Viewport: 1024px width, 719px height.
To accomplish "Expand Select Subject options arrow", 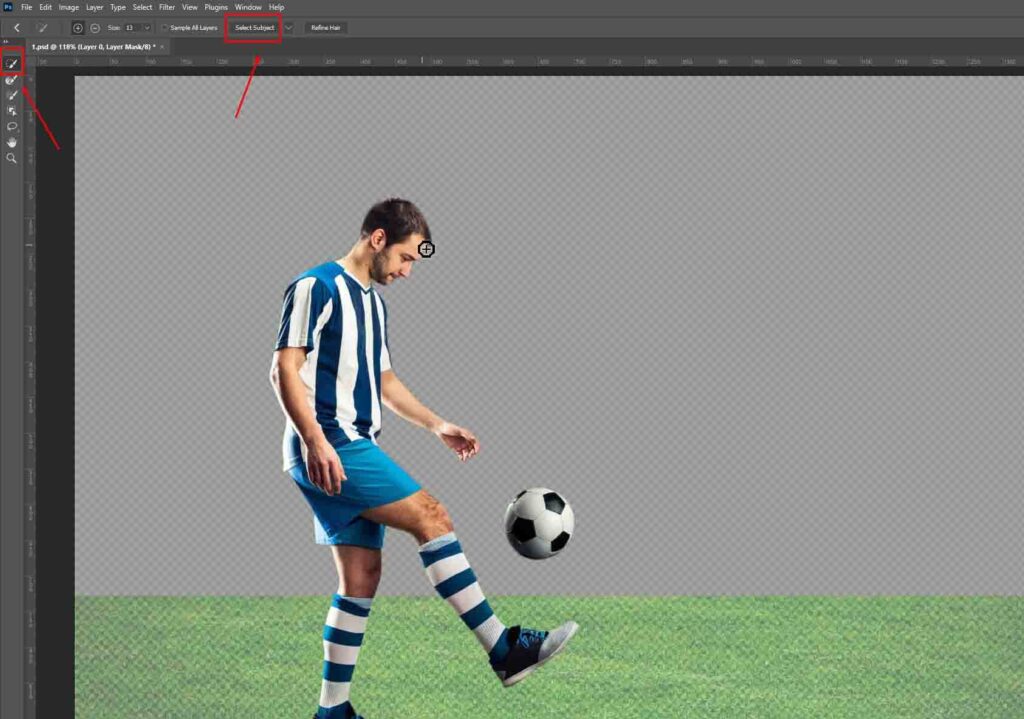I will [x=289, y=28].
